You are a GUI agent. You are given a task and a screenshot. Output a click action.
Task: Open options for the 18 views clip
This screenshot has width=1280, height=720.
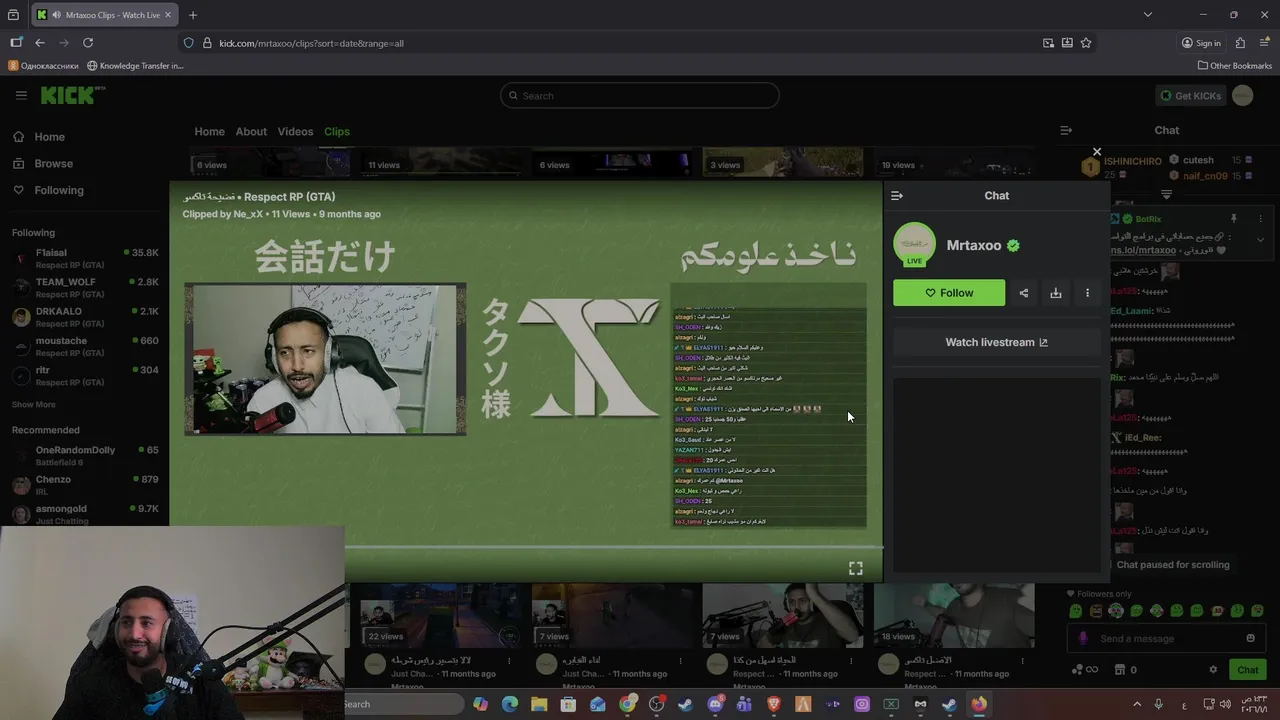pyautogui.click(x=1023, y=661)
